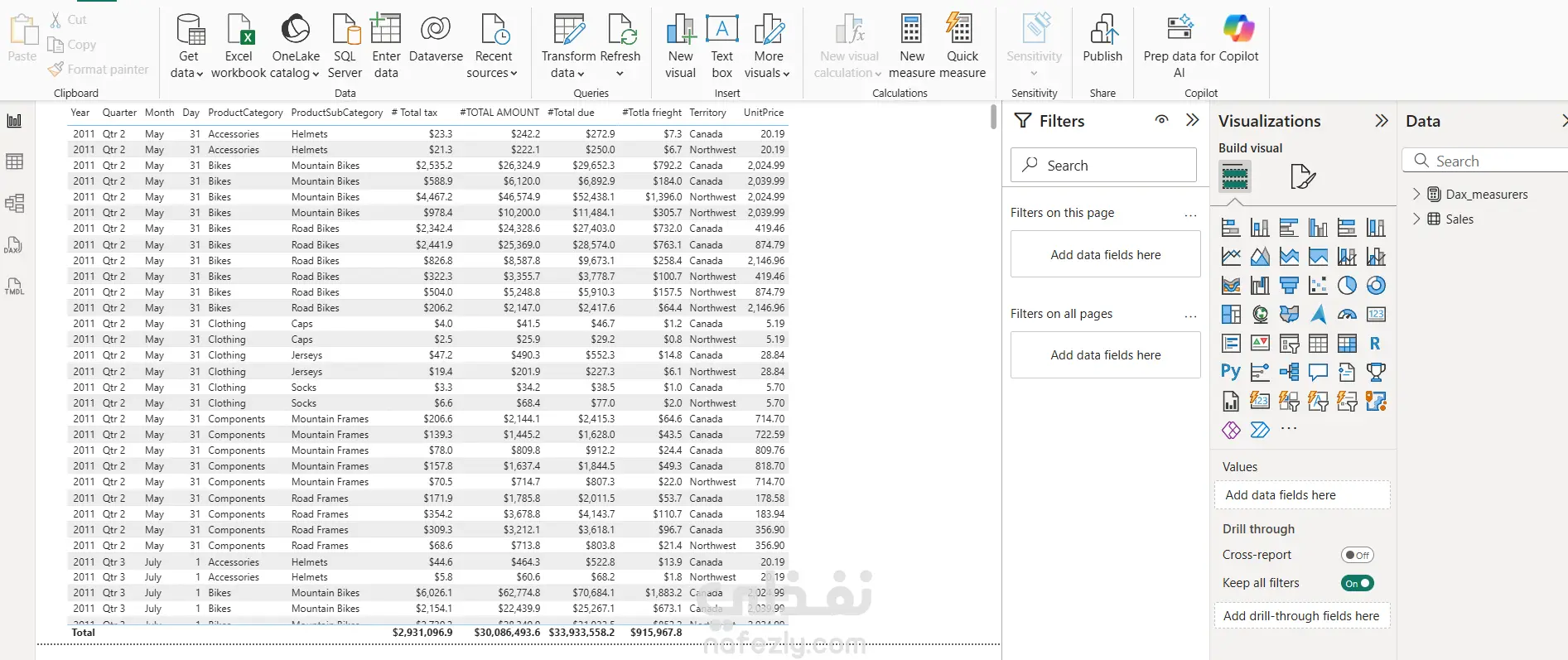Switch to Report view in left sidebar

pos(14,121)
